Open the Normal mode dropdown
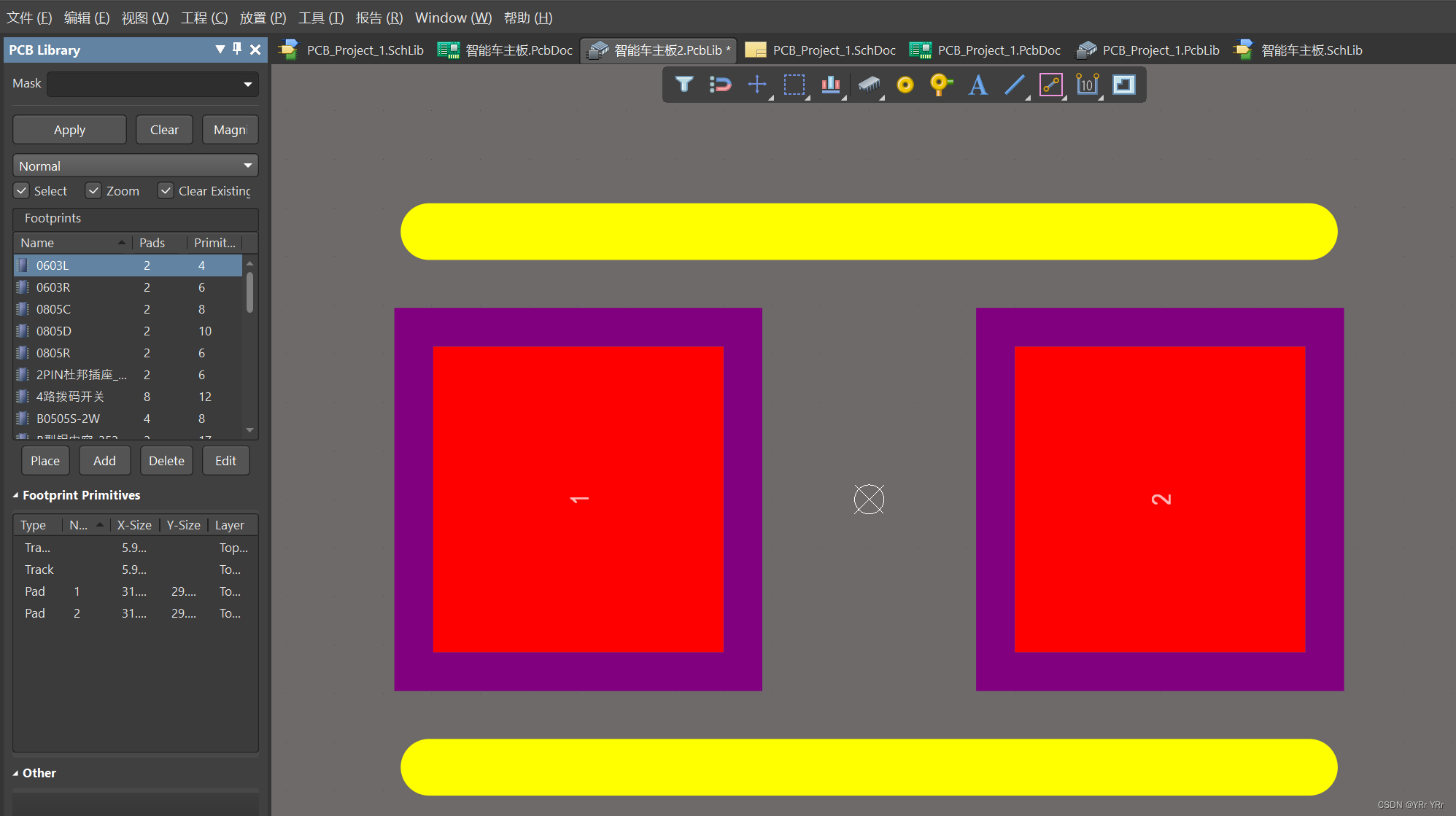 (x=248, y=166)
